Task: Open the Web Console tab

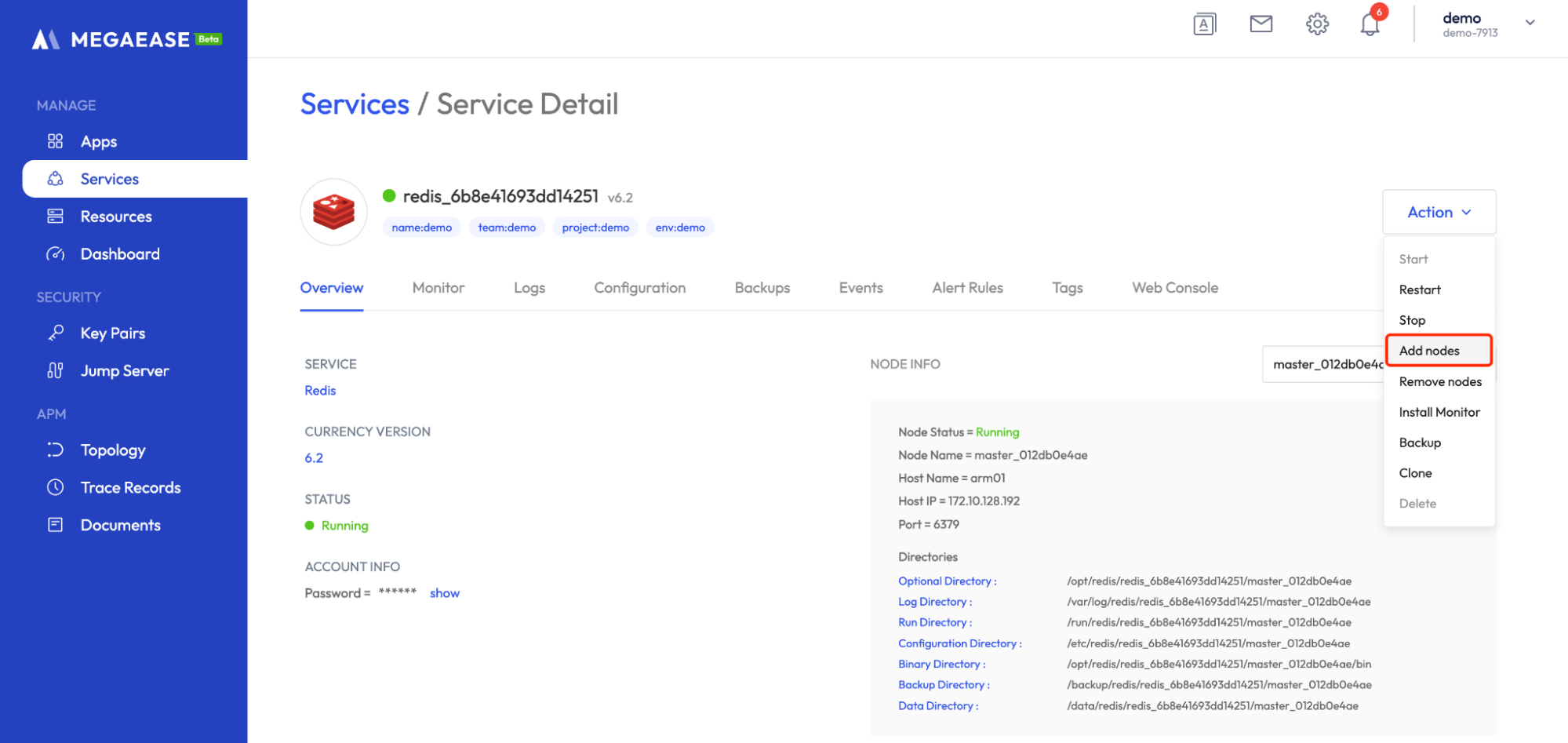Action: click(1175, 288)
